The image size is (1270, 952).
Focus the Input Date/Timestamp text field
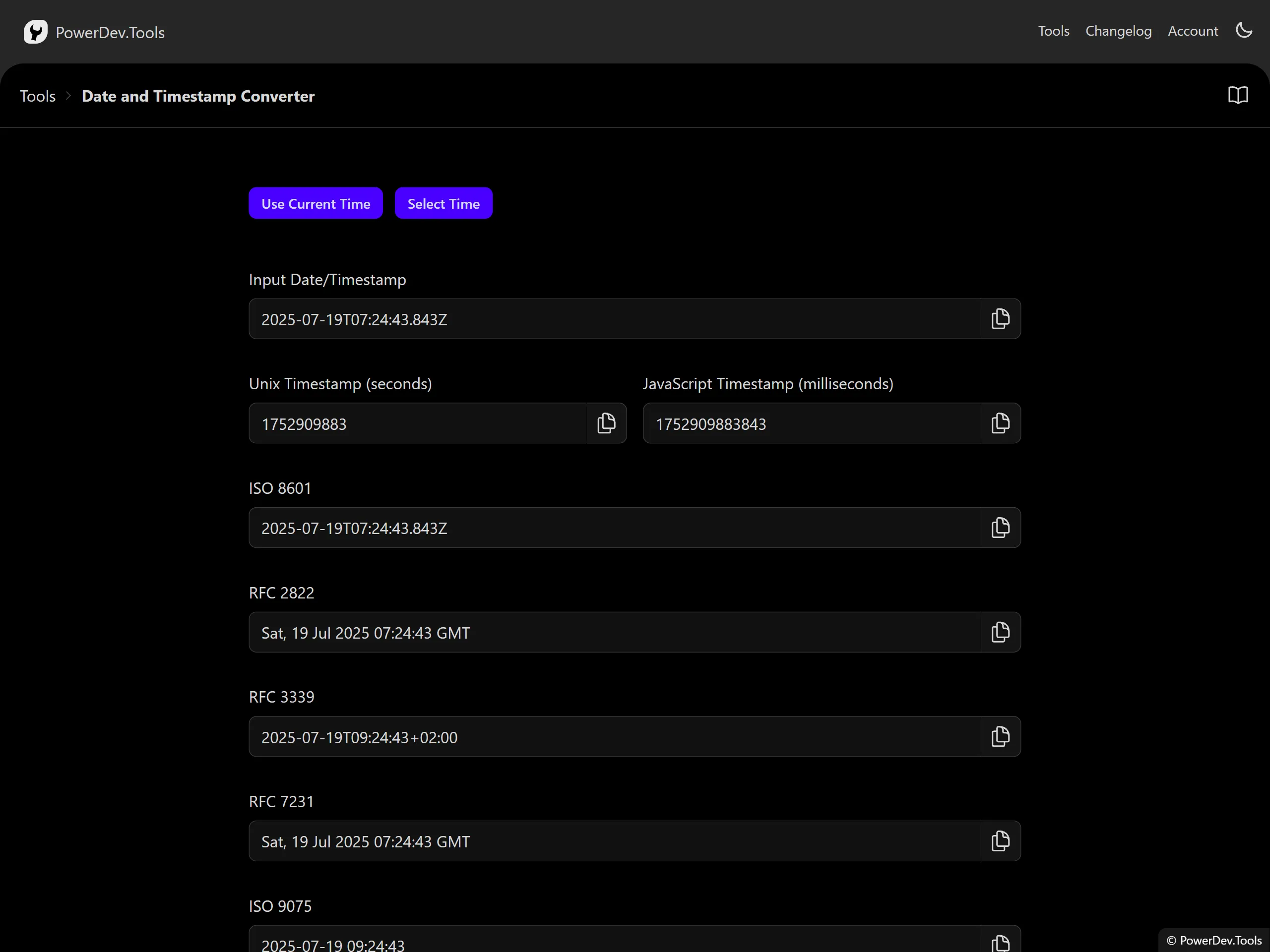tap(614, 319)
